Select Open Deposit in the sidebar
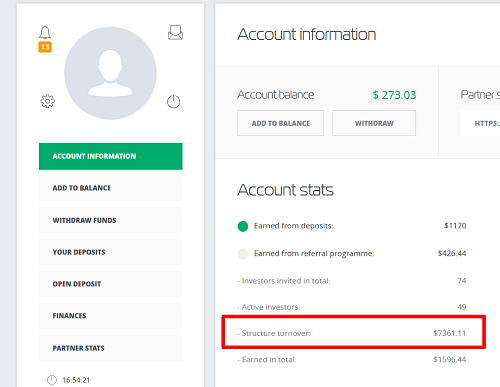 (x=111, y=284)
